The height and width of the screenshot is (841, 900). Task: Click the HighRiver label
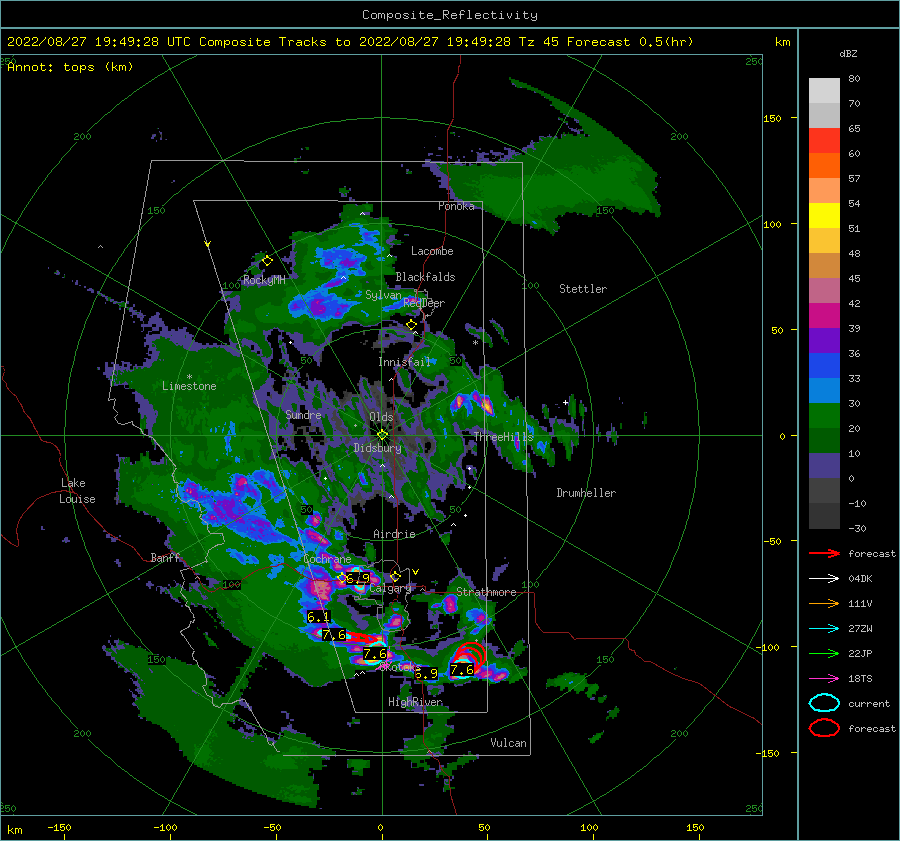(x=415, y=702)
